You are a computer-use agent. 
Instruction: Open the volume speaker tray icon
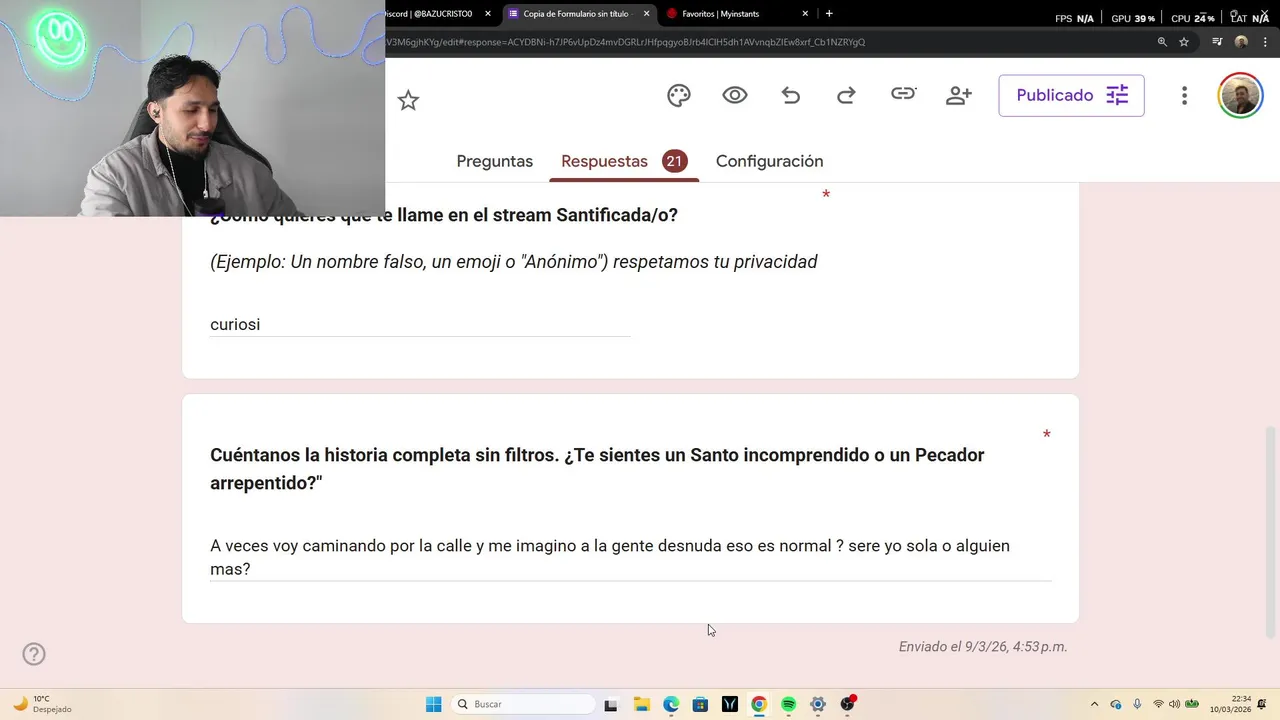point(1174,704)
